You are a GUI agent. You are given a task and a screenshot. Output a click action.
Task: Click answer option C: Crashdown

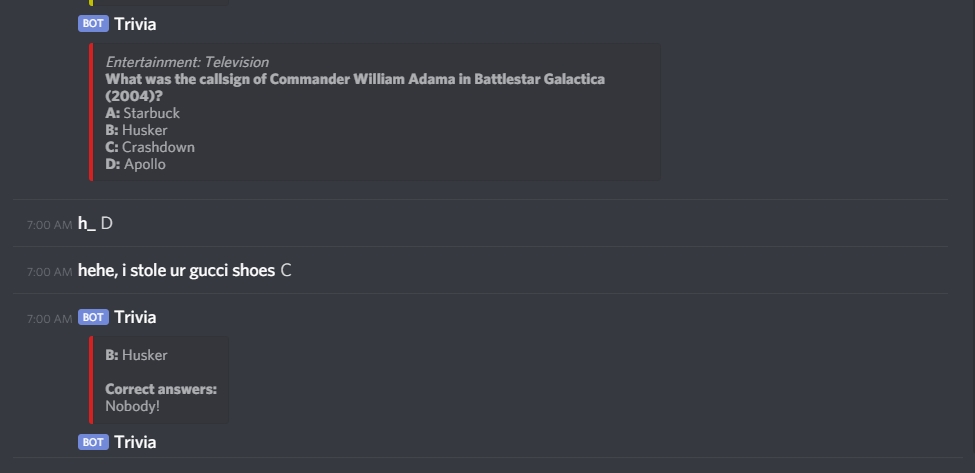pos(150,147)
